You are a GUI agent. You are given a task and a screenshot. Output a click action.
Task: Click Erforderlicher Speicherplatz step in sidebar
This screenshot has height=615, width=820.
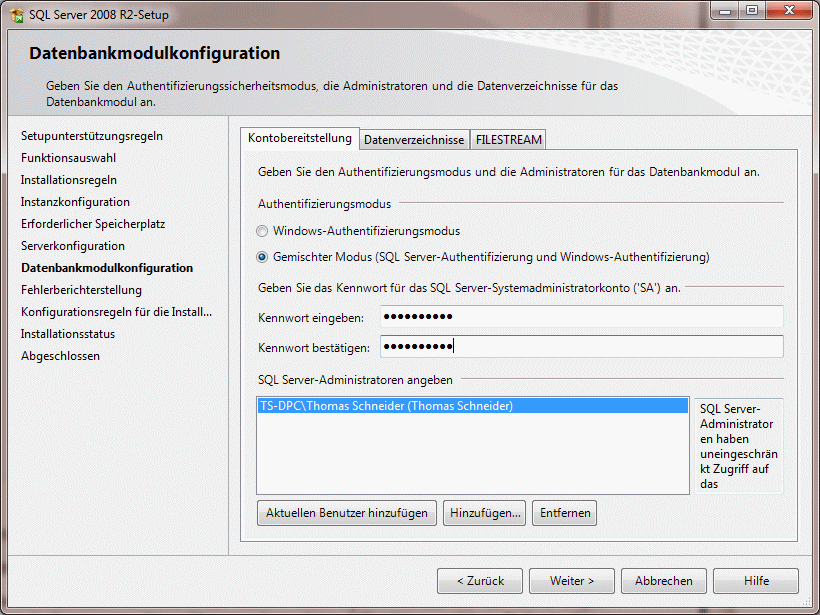pyautogui.click(x=93, y=224)
